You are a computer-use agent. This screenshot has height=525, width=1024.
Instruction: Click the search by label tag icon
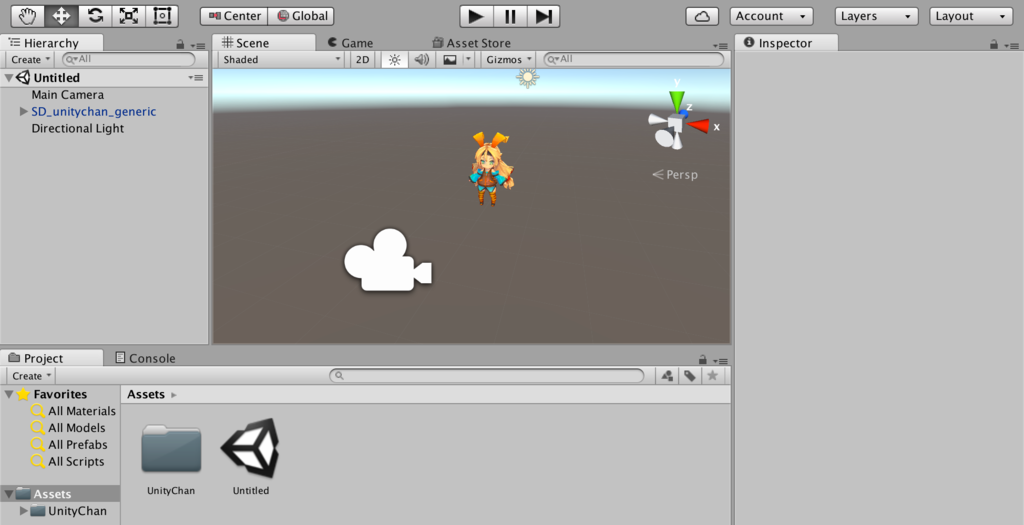point(690,375)
